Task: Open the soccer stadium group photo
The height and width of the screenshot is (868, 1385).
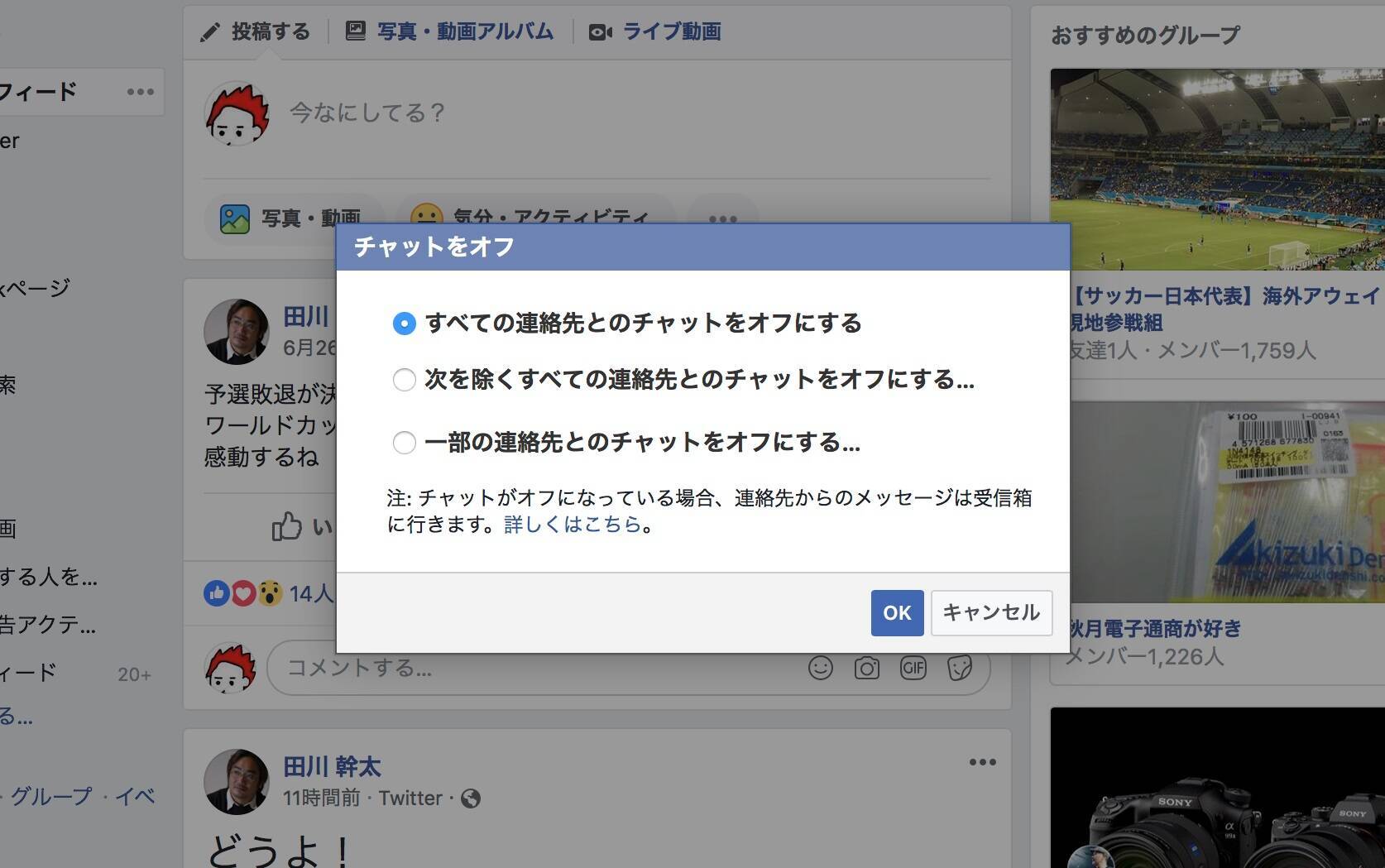Action: (1217, 170)
